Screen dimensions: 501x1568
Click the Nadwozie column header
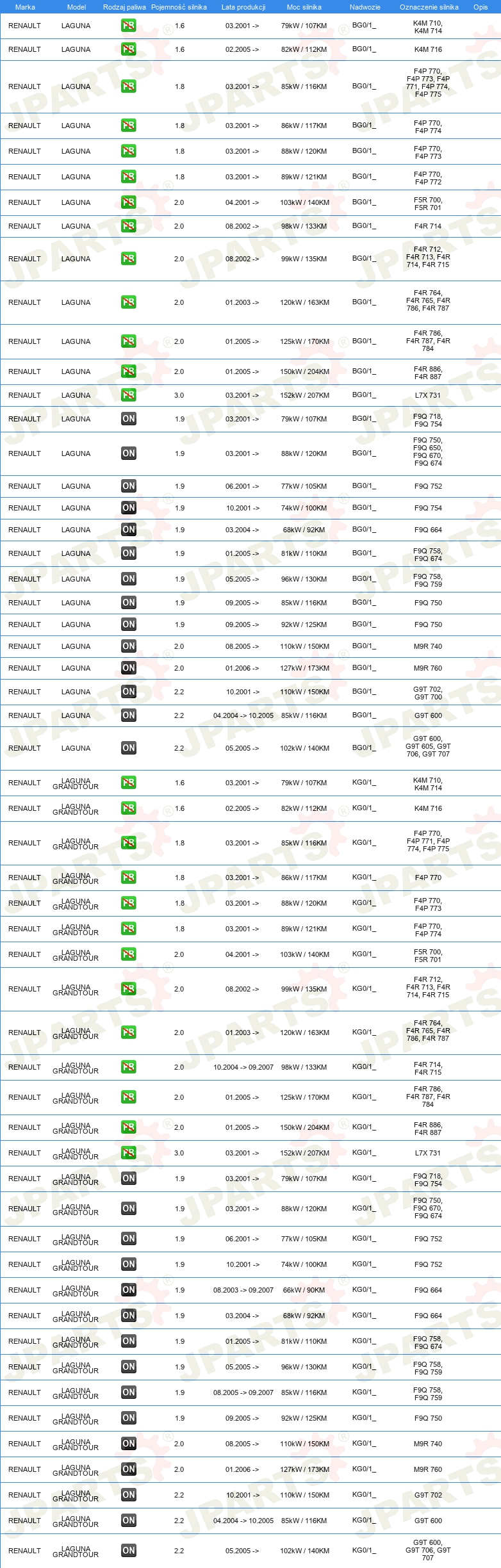click(365, 7)
